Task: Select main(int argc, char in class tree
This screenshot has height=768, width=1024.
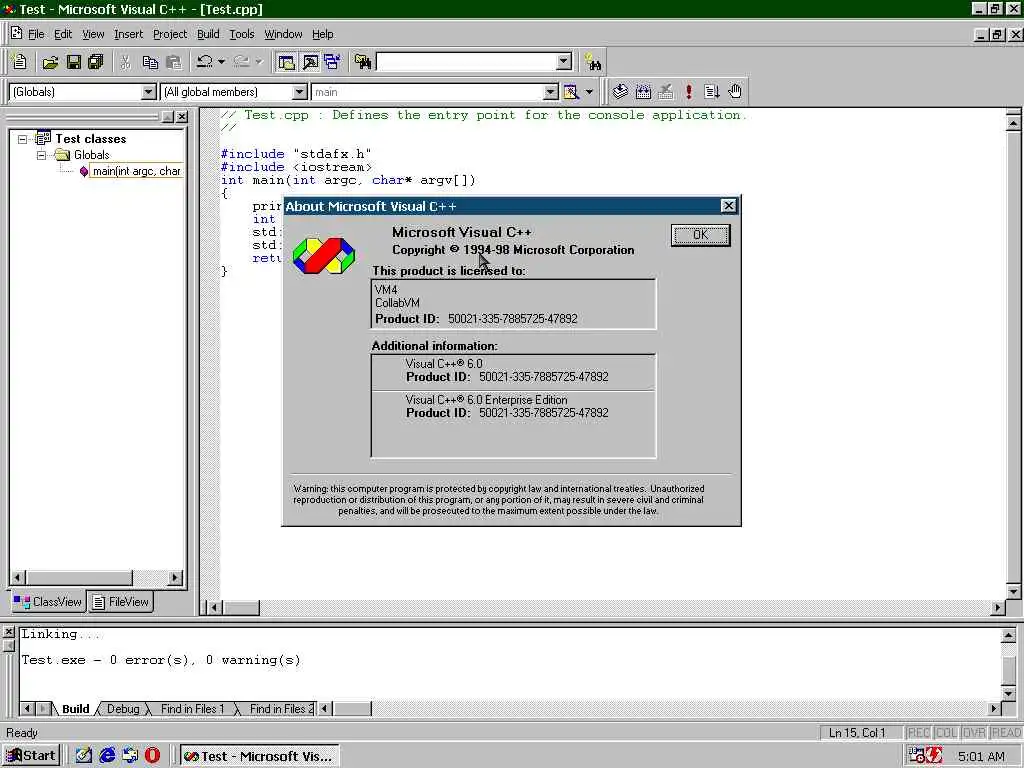Action: [136, 171]
